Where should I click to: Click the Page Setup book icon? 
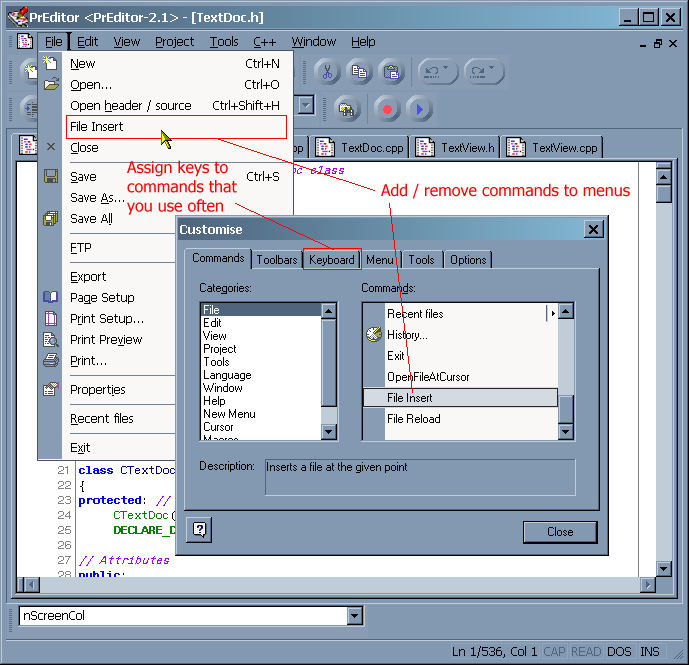click(51, 297)
